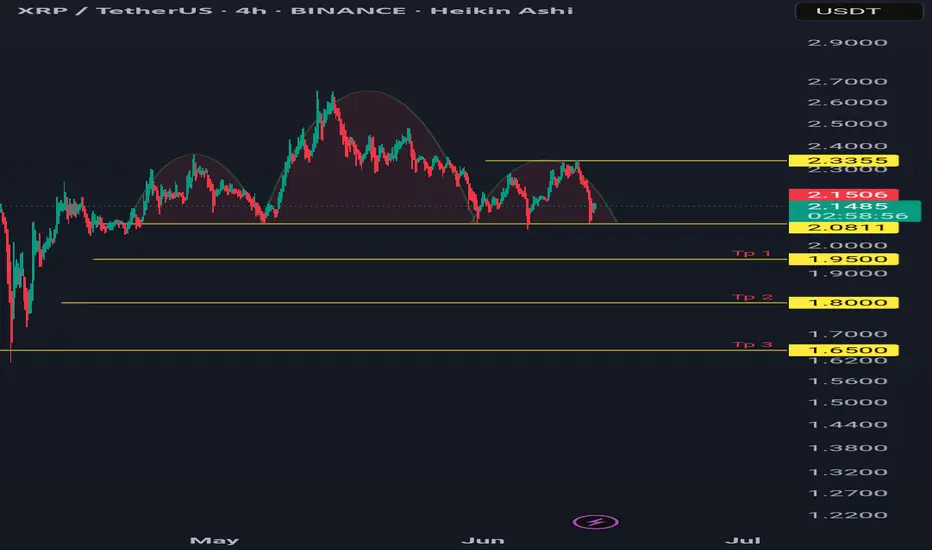Click the 02:58:56 candle countdown timer
The image size is (932, 550).
click(x=858, y=216)
